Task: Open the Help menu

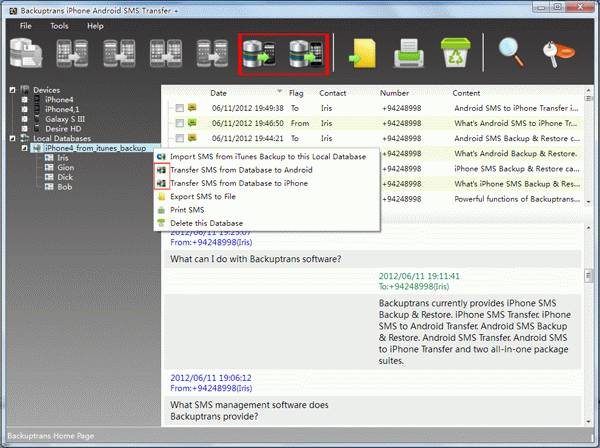Action: [95, 26]
